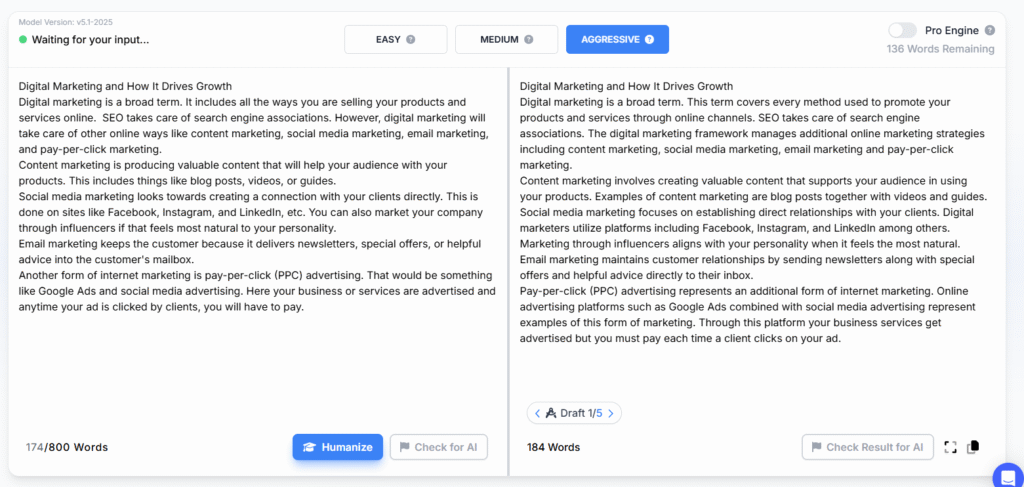
Task: Go to the previous draft
Action: [537, 413]
